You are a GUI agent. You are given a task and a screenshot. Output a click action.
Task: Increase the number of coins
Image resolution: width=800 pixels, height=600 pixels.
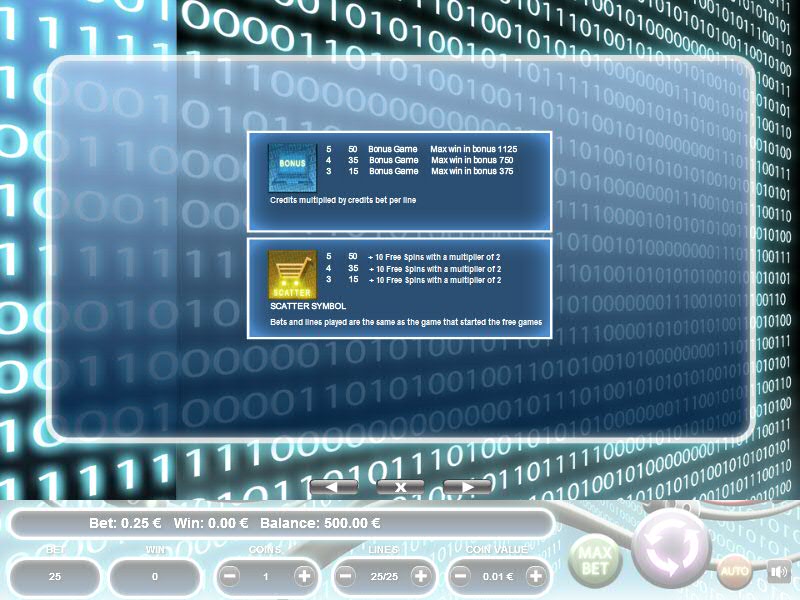(x=303, y=576)
